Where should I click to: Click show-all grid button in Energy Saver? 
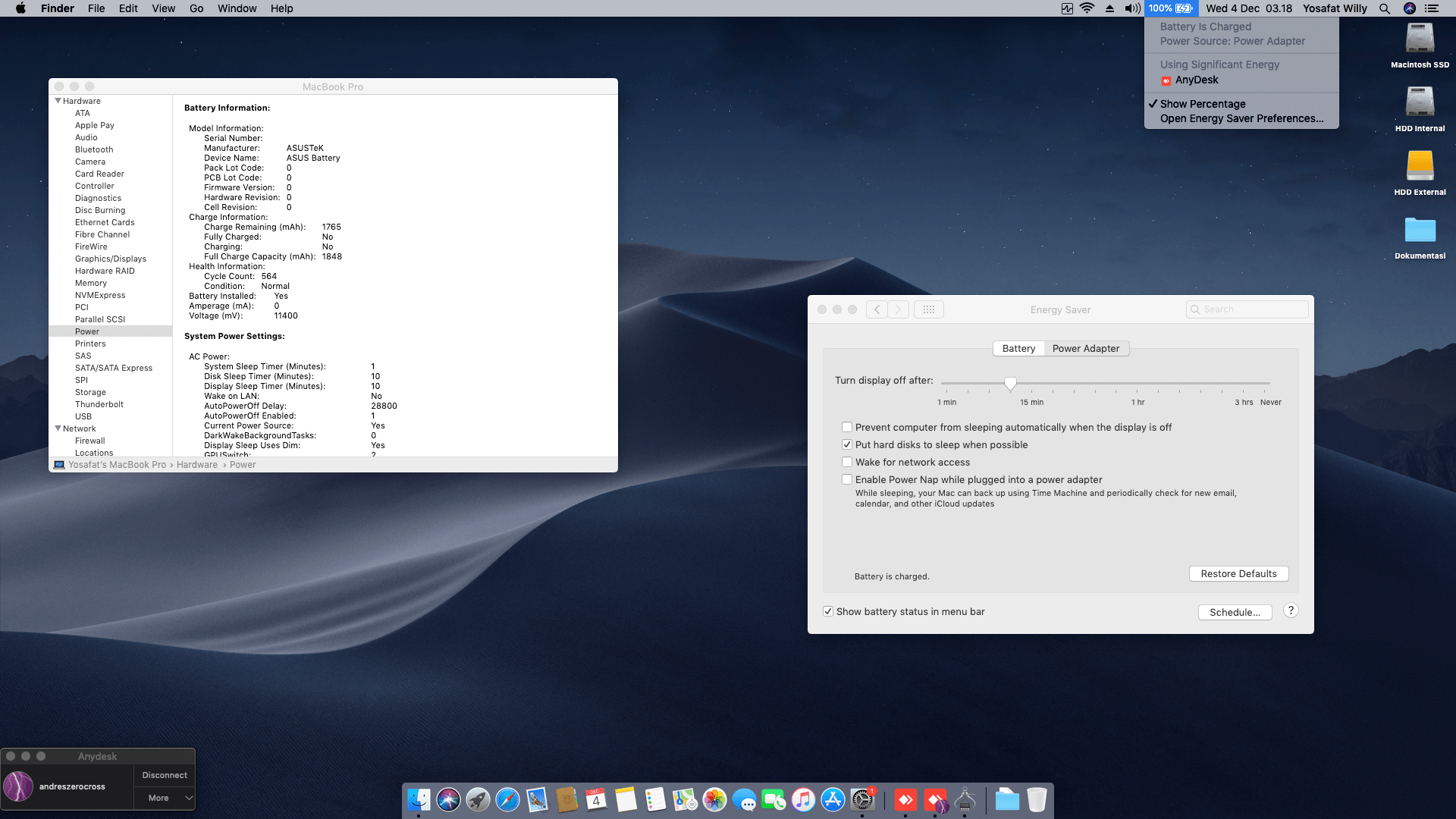(928, 309)
